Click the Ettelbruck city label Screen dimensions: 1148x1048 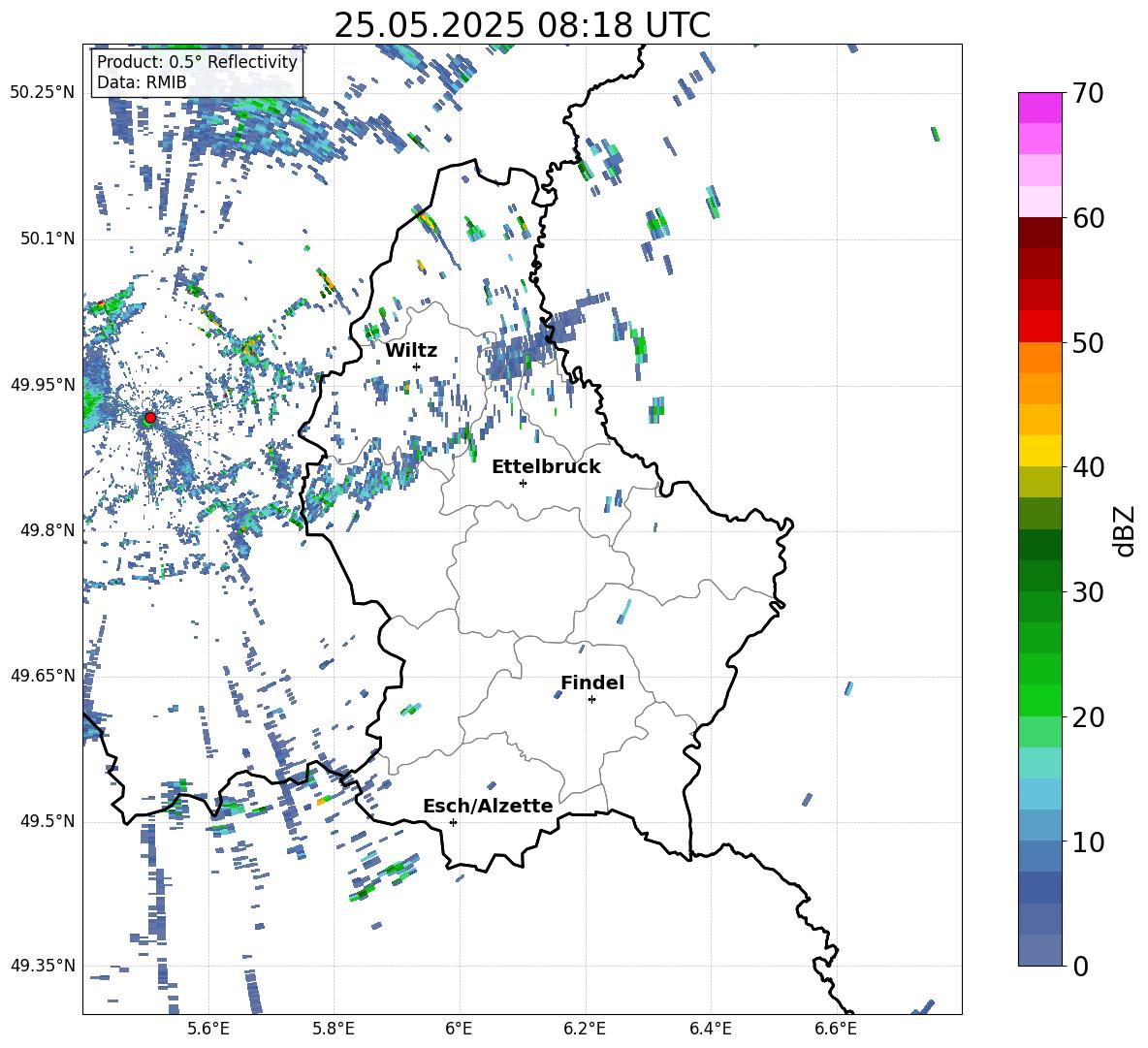[546, 467]
